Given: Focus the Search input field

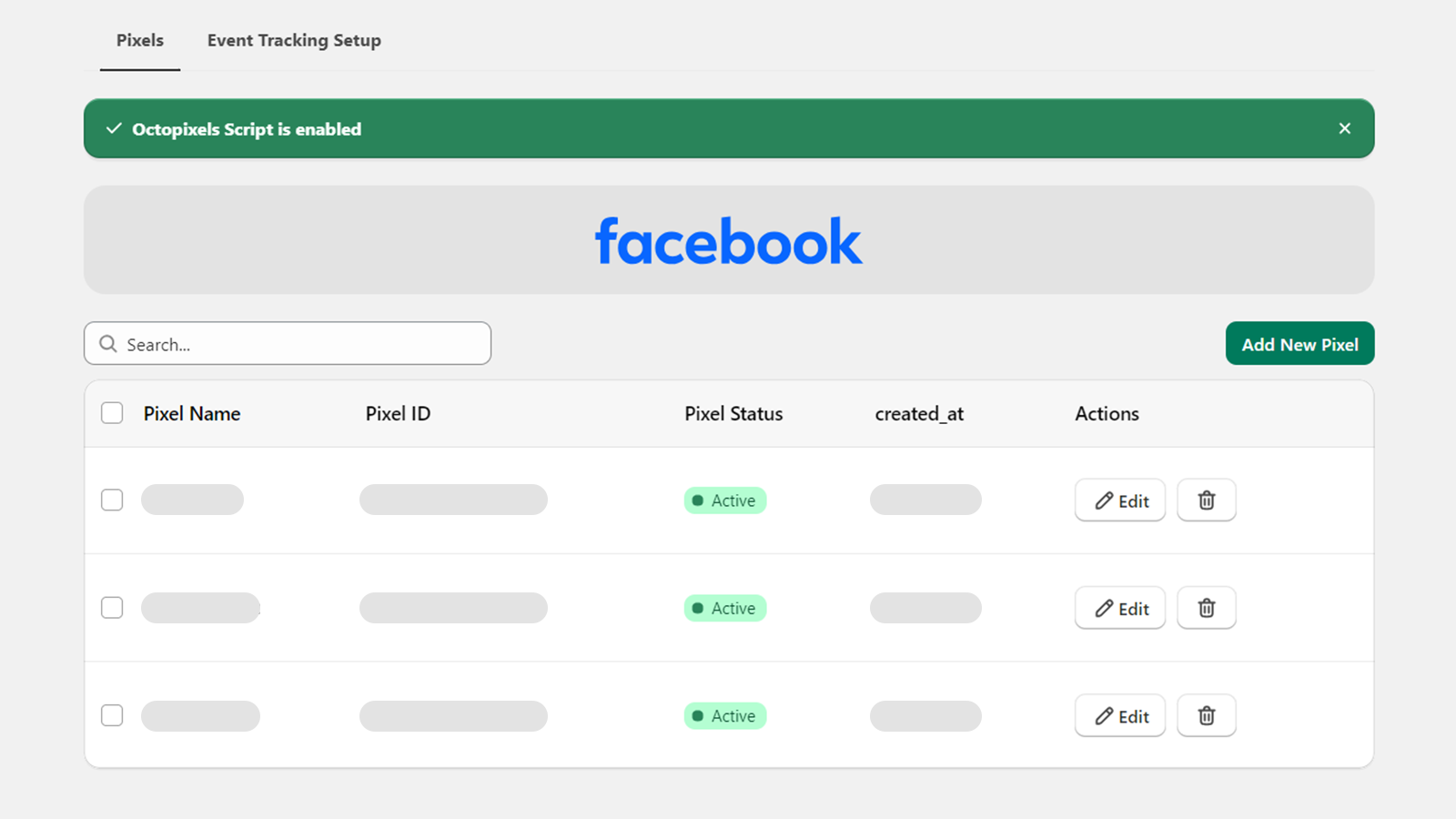Looking at the screenshot, I should (288, 344).
